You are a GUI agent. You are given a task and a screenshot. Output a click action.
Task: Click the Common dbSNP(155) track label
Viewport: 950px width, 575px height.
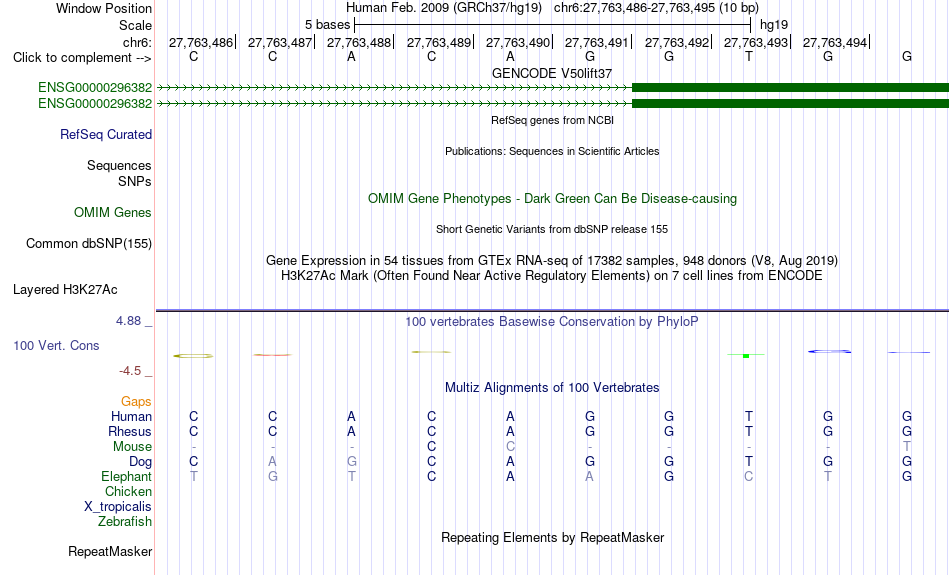88,244
